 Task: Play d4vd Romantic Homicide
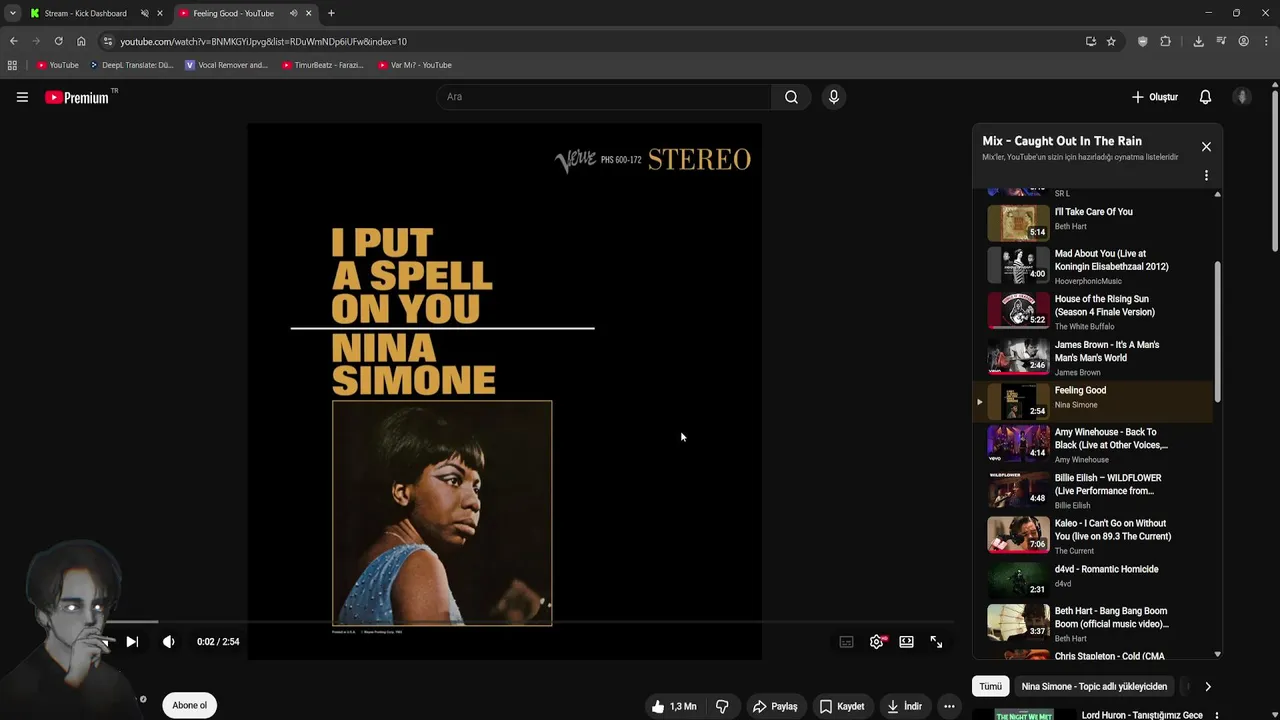pos(1093,580)
